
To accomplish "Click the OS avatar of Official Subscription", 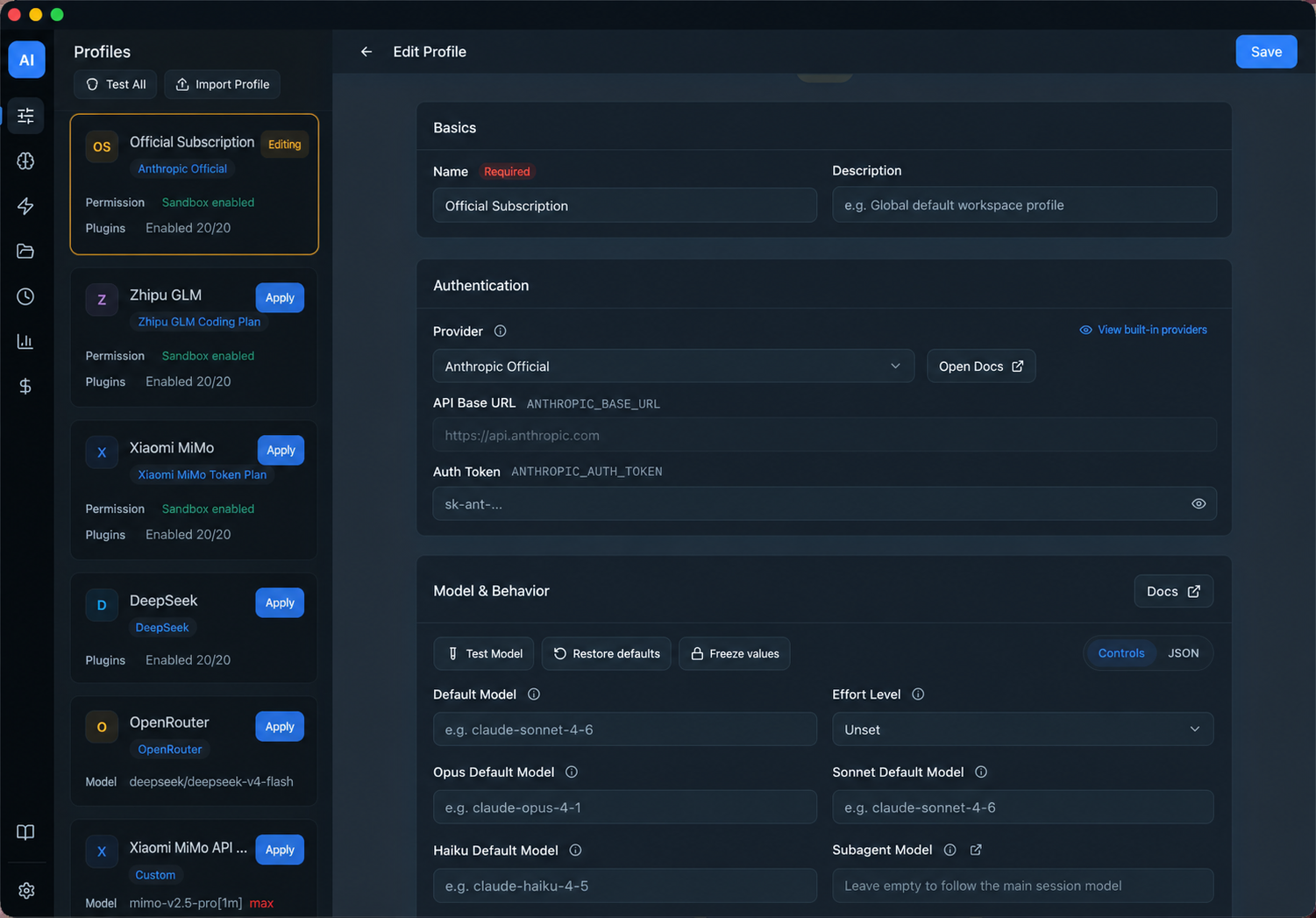I will 102,146.
